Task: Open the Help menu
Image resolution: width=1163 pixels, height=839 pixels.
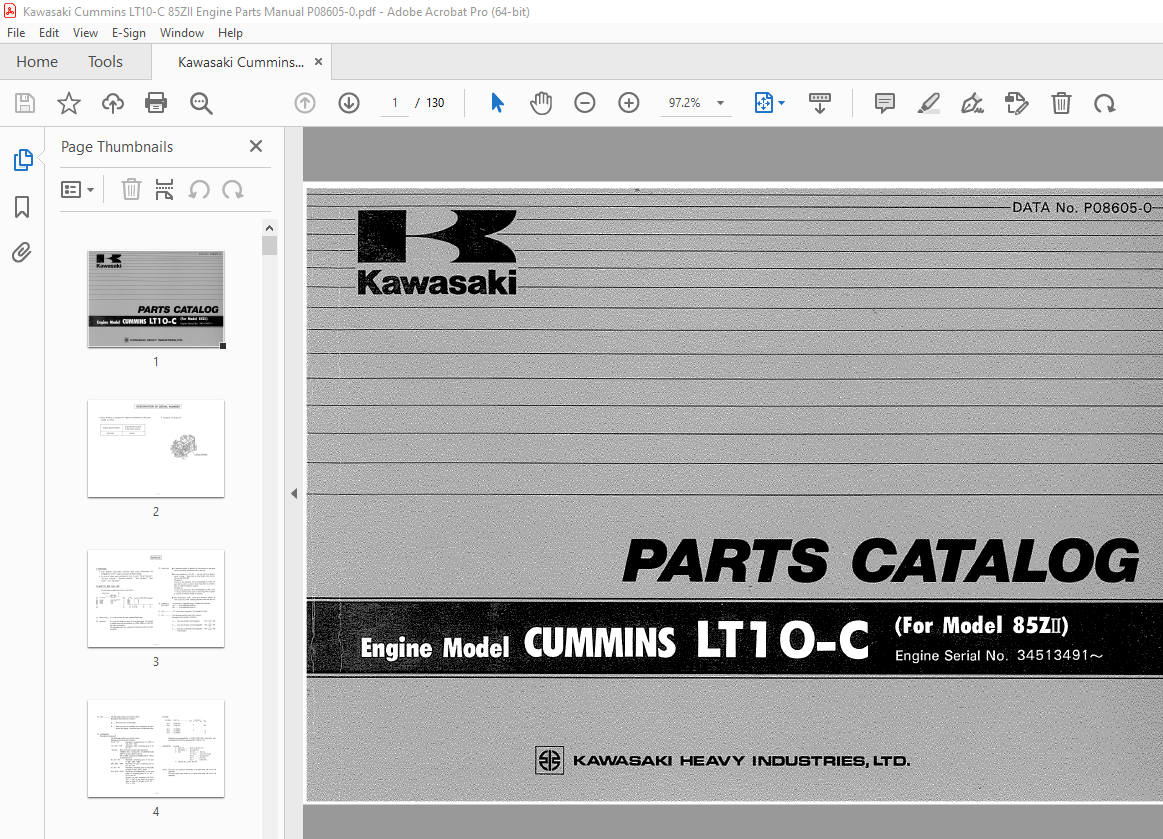Action: click(230, 33)
